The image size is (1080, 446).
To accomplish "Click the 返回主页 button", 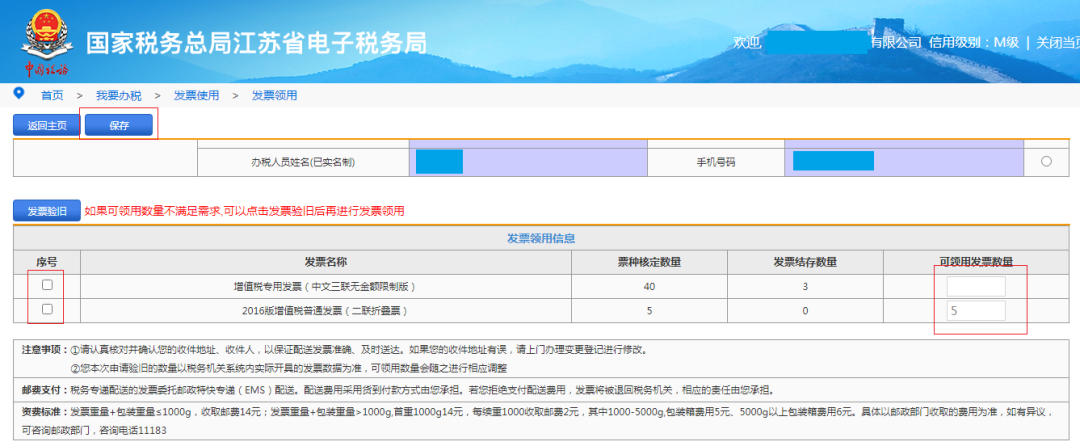I will point(47,126).
